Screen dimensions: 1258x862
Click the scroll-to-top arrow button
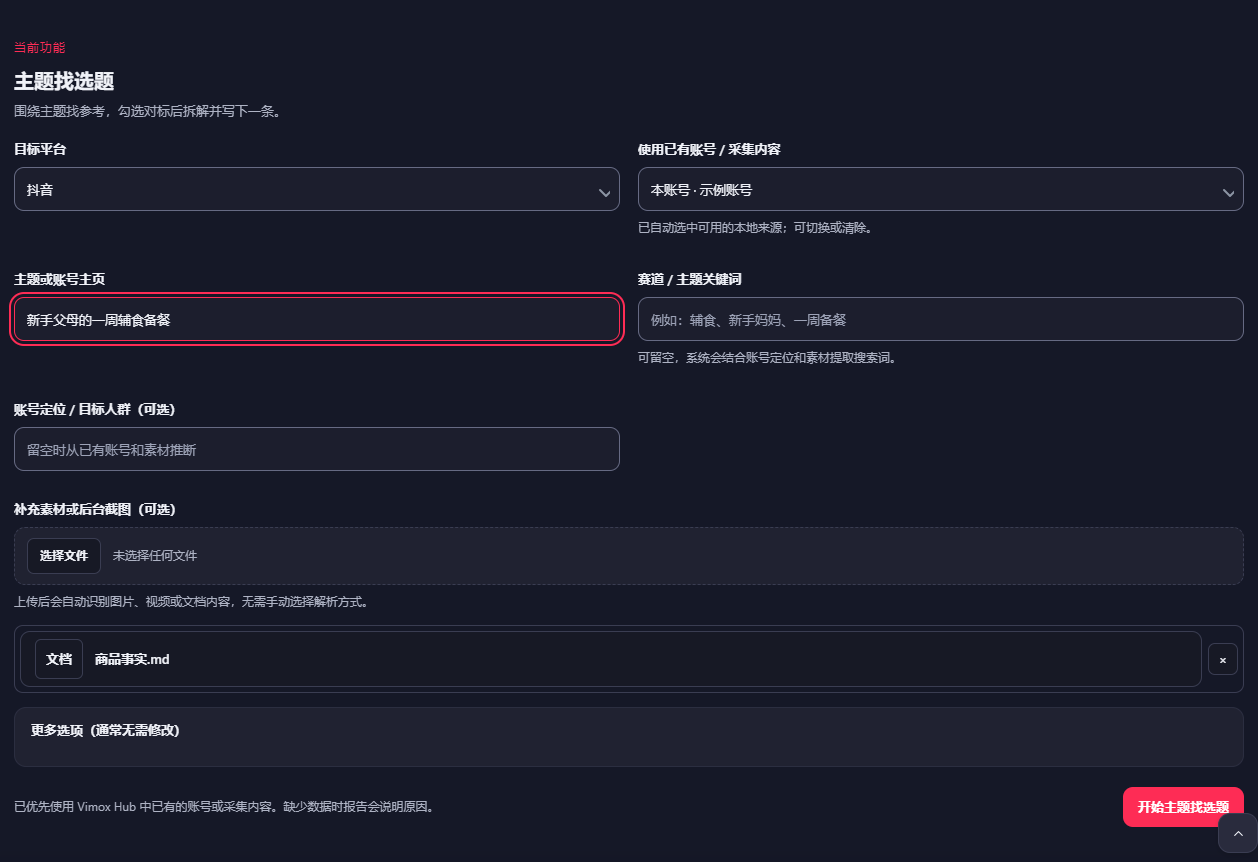click(1238, 833)
